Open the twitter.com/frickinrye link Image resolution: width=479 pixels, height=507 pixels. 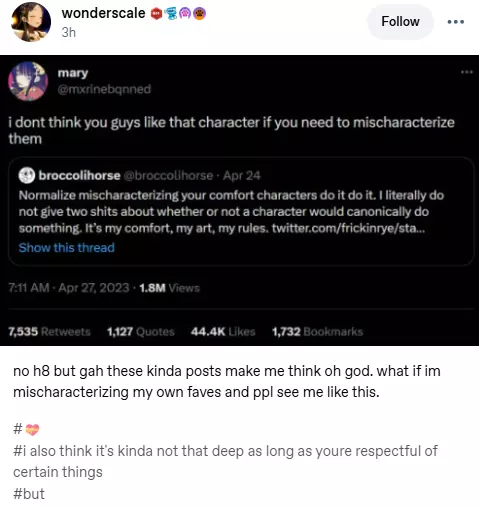pos(348,229)
